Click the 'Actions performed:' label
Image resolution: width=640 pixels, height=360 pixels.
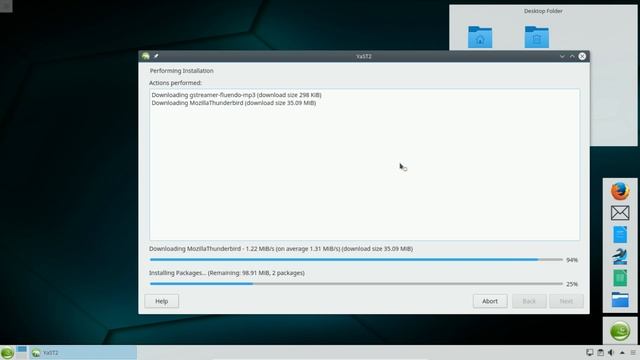pyautogui.click(x=176, y=83)
